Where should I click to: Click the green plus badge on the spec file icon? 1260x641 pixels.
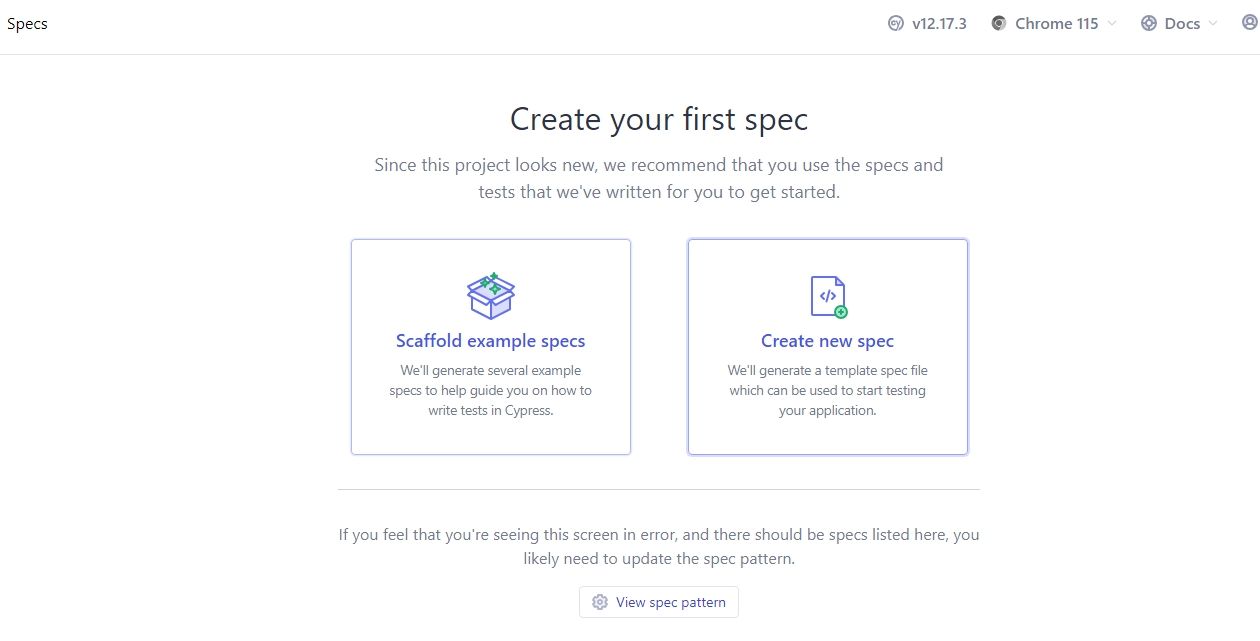(x=843, y=312)
